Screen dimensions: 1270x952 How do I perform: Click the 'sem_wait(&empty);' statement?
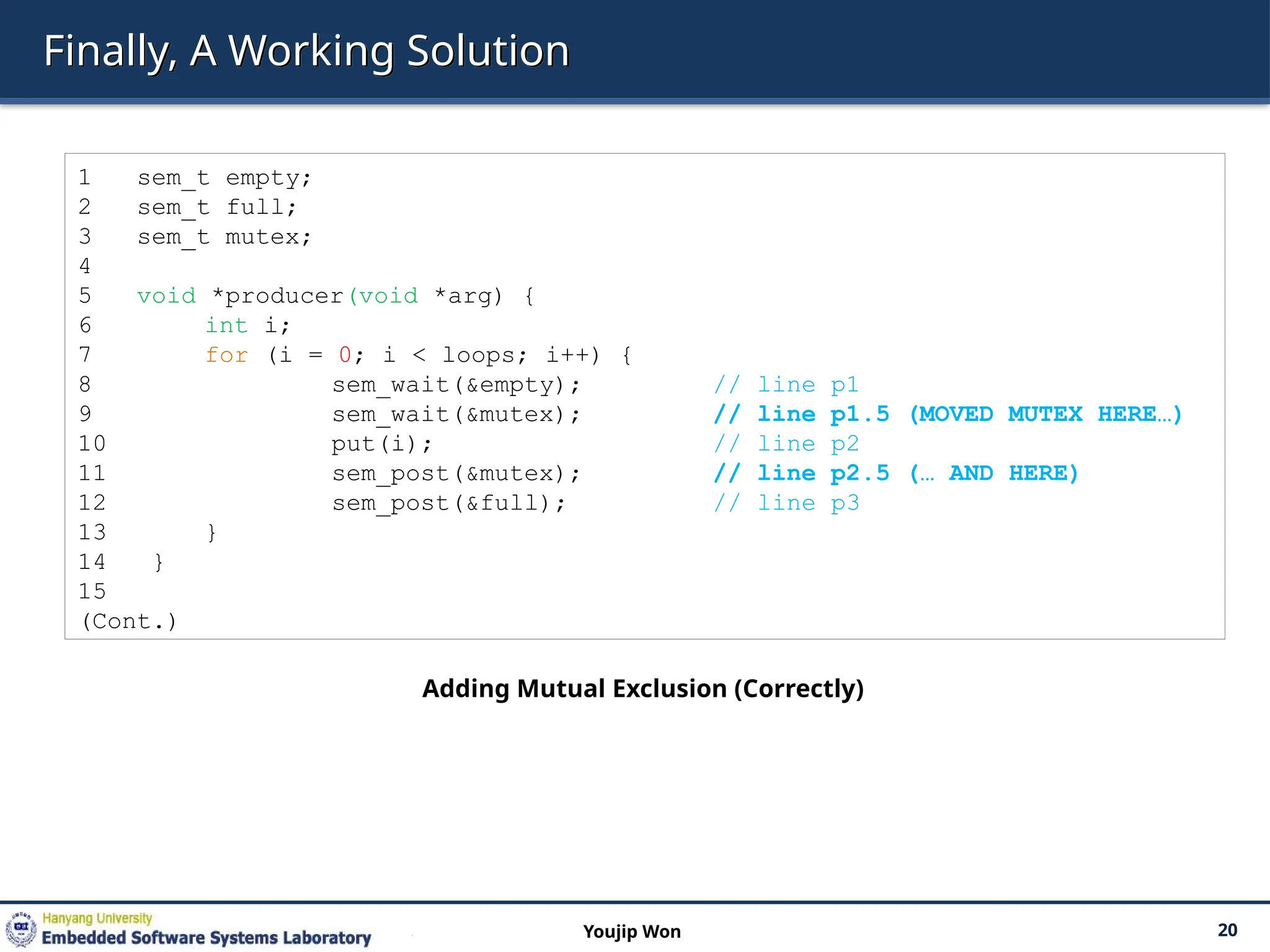(x=456, y=385)
